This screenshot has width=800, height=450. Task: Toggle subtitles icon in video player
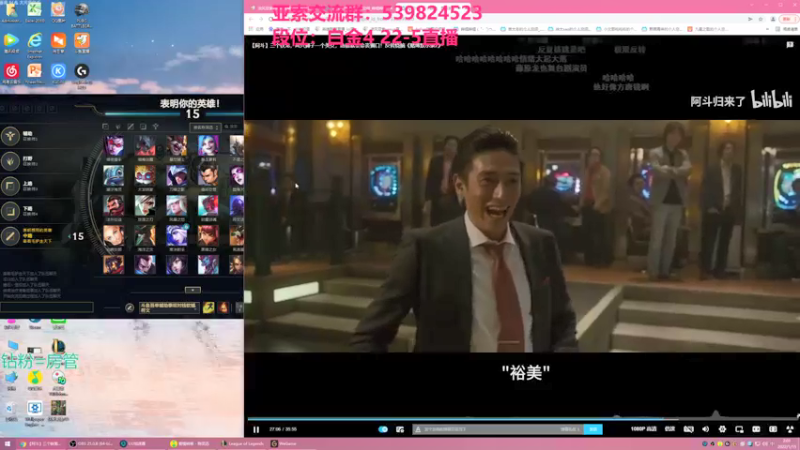click(x=688, y=430)
